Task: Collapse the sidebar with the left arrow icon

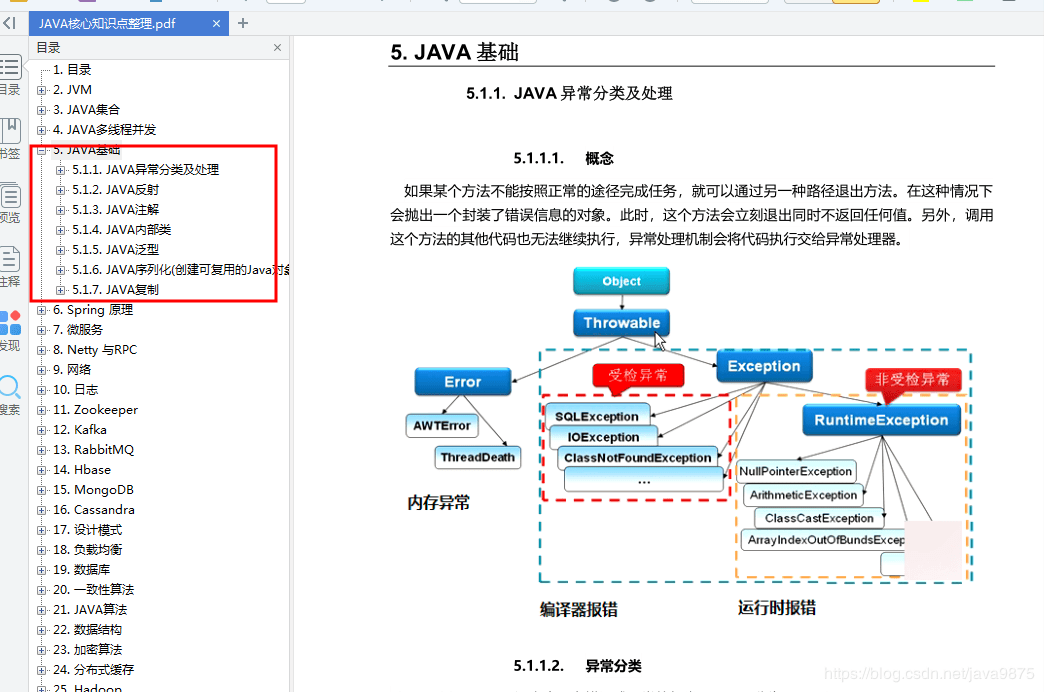Action: [x=9, y=23]
